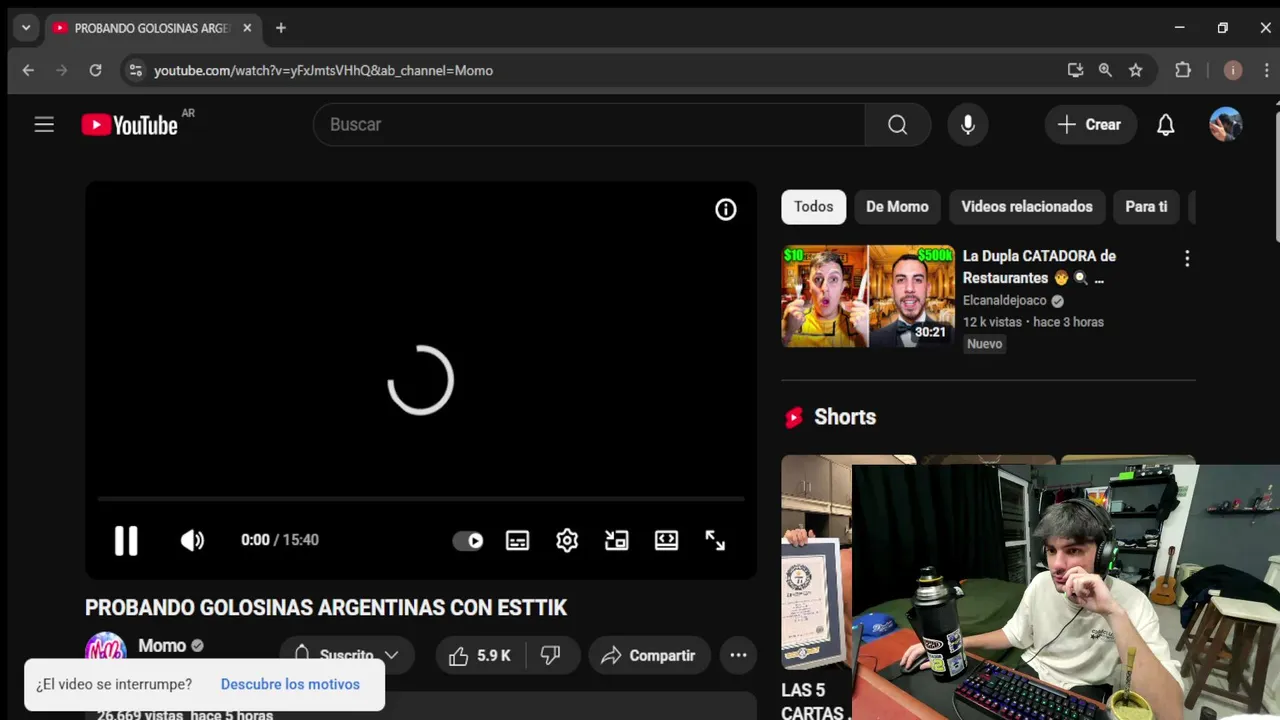Open the Guinness record Short thumbnail
This screenshot has width=1280, height=720.
[x=816, y=562]
